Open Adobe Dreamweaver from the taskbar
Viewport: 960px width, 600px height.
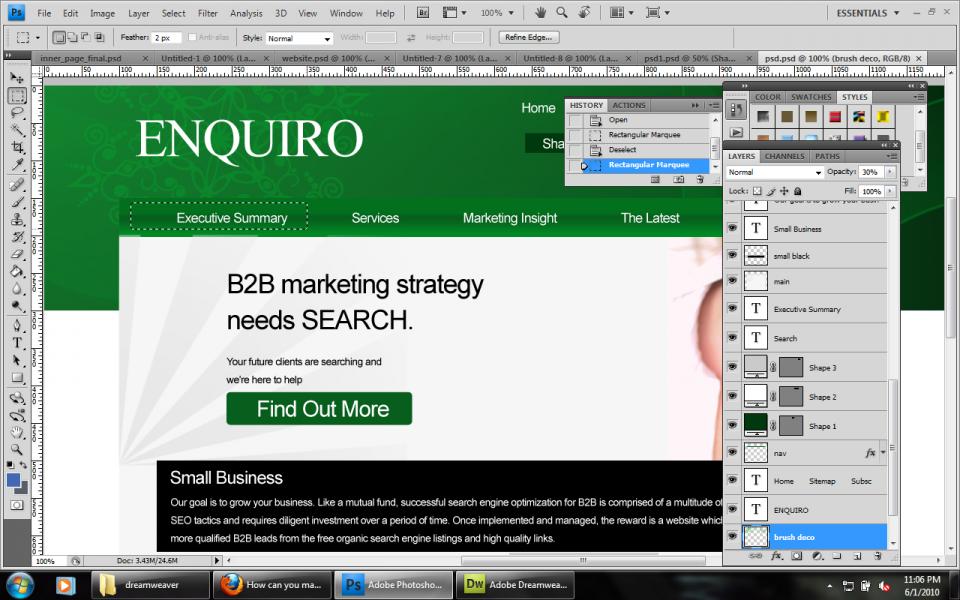click(x=517, y=585)
